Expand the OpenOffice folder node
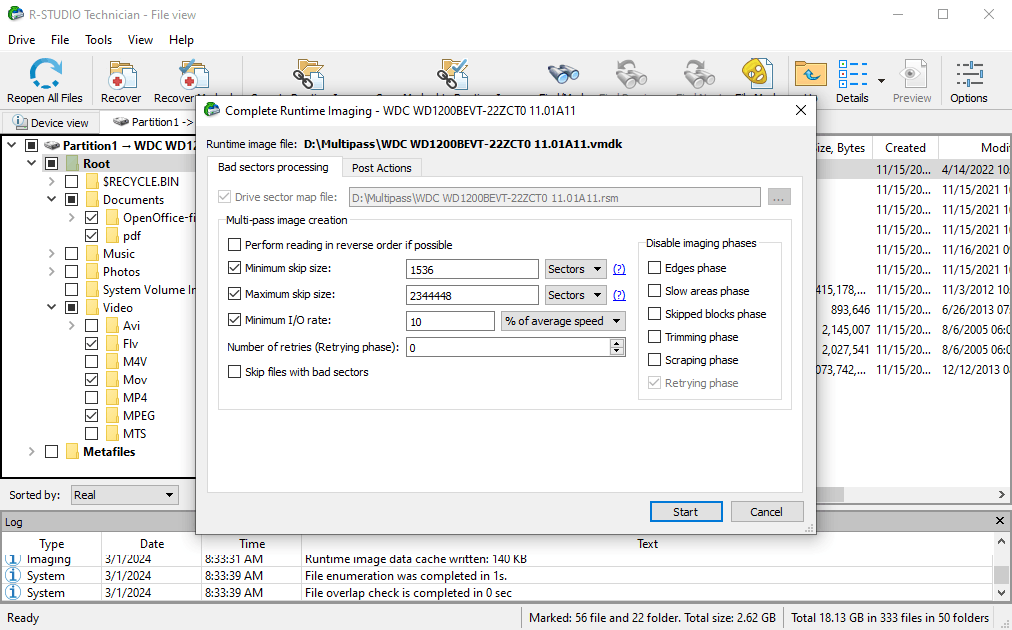The image size is (1012, 630). tap(72, 218)
